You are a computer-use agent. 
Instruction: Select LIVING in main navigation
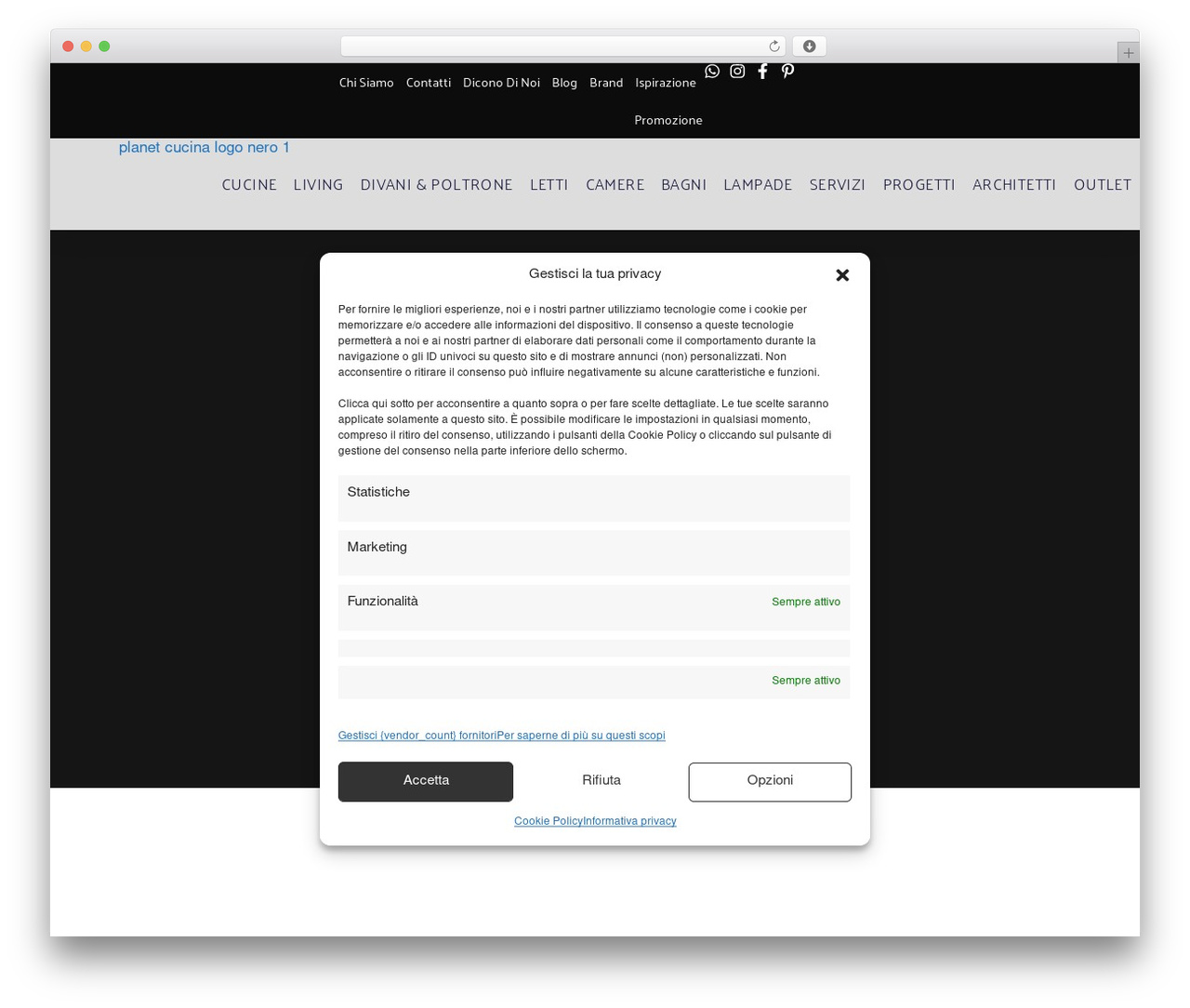318,185
